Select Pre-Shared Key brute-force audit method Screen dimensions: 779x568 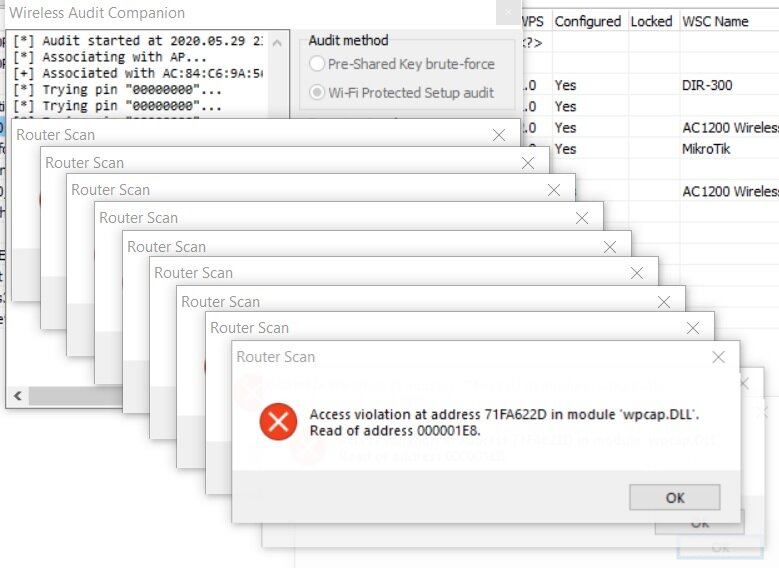pos(317,64)
